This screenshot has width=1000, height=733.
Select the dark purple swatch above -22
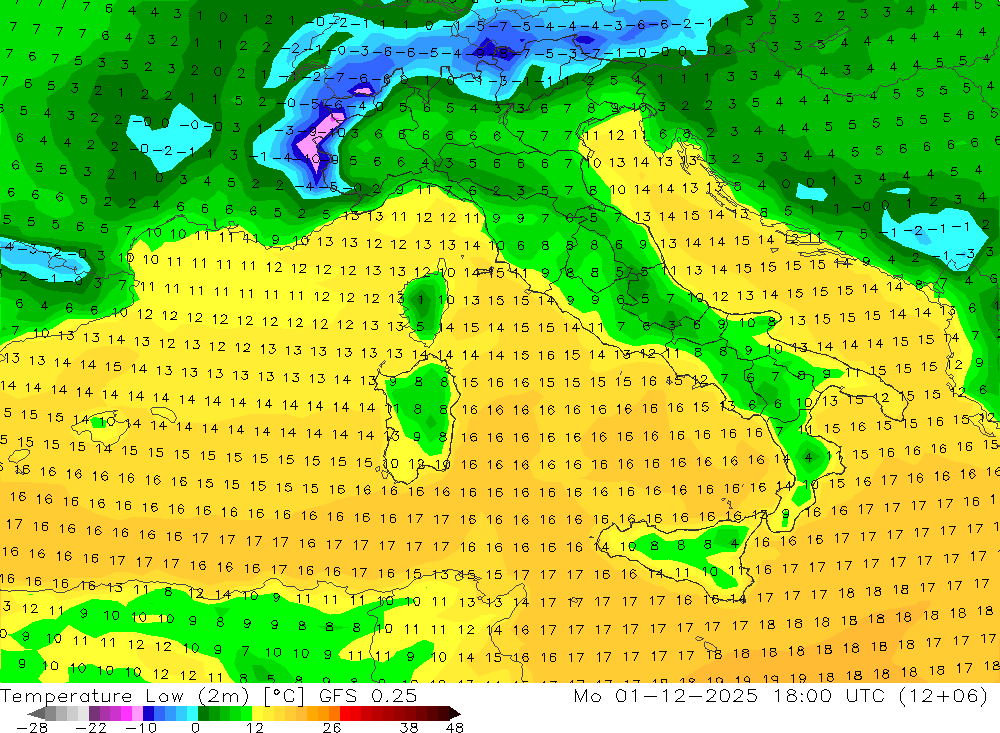coord(94,713)
